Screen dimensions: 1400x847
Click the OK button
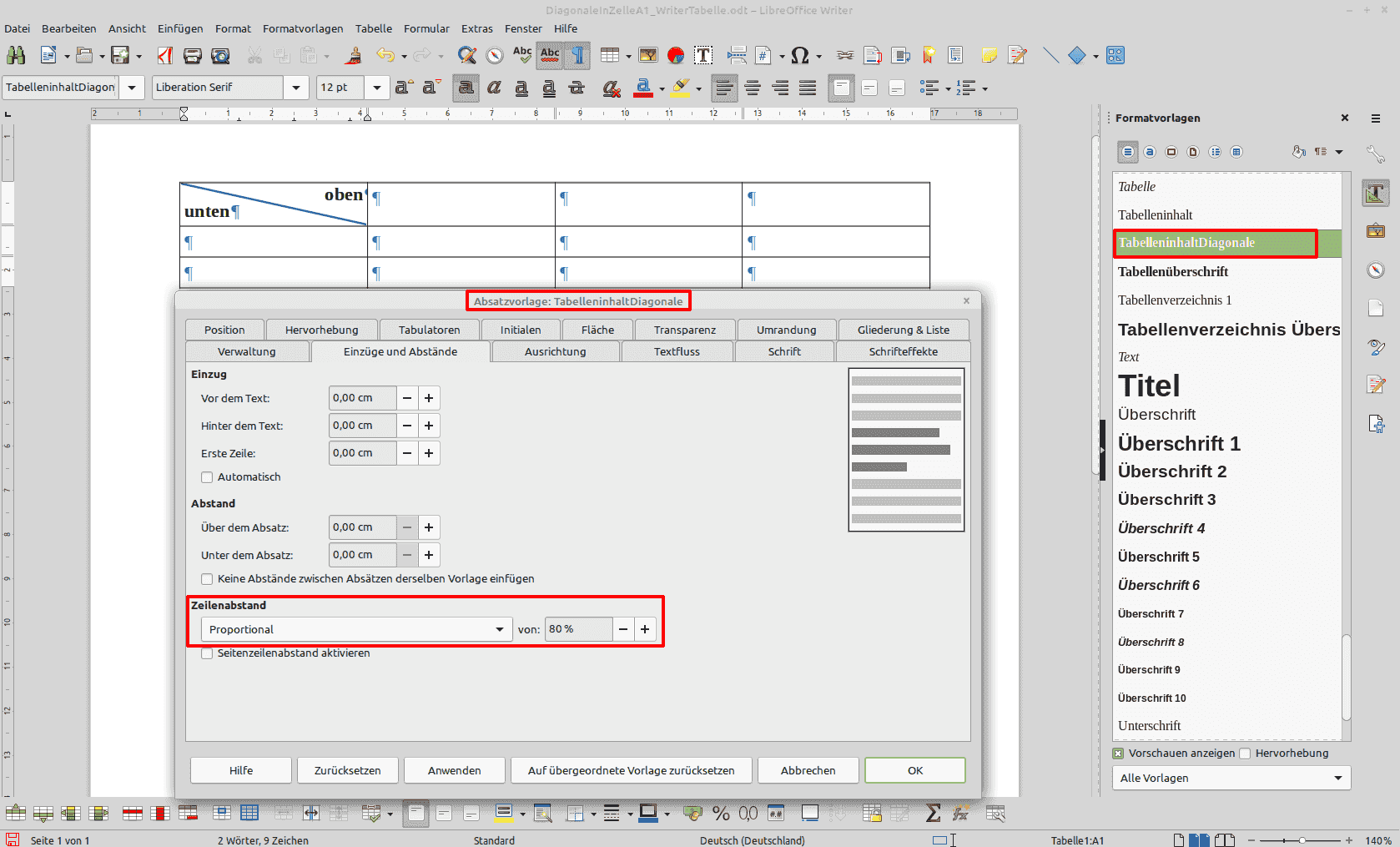[915, 770]
